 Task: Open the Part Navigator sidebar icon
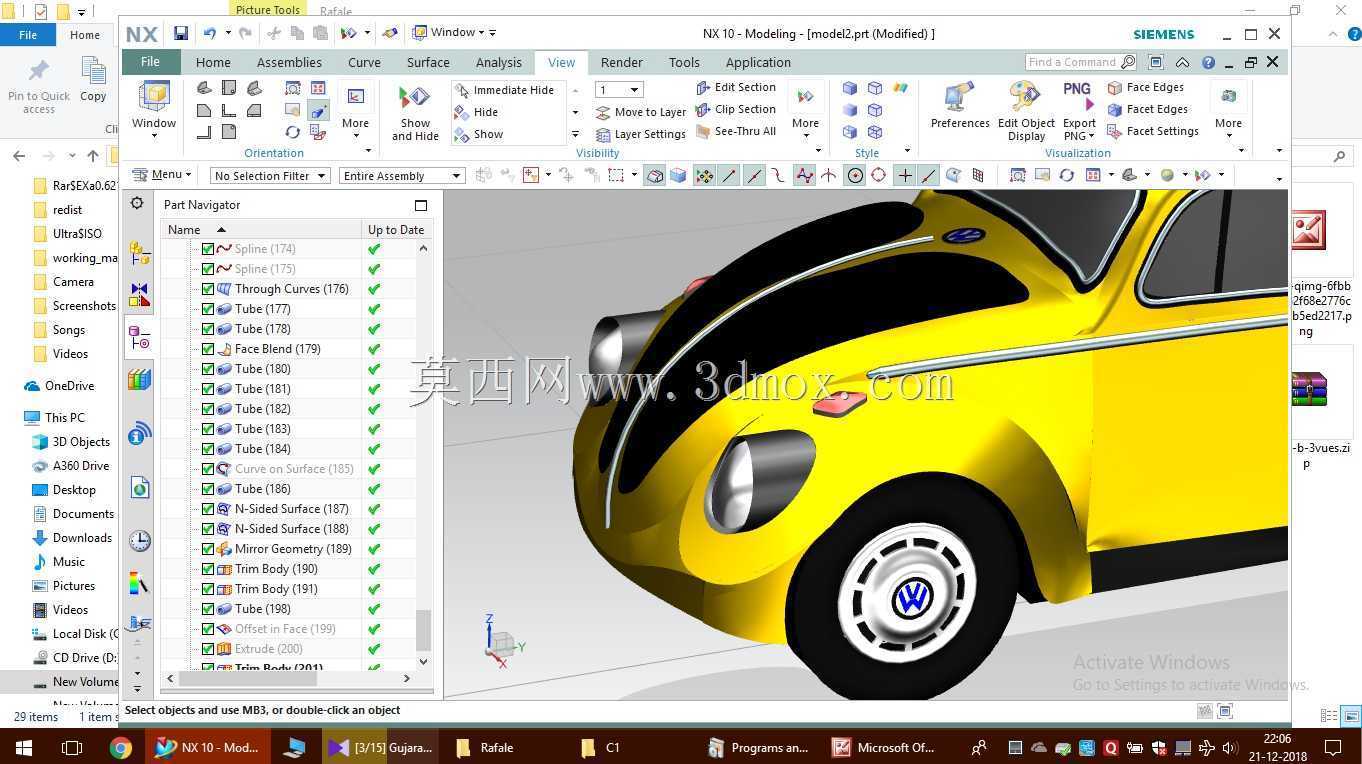coord(139,338)
